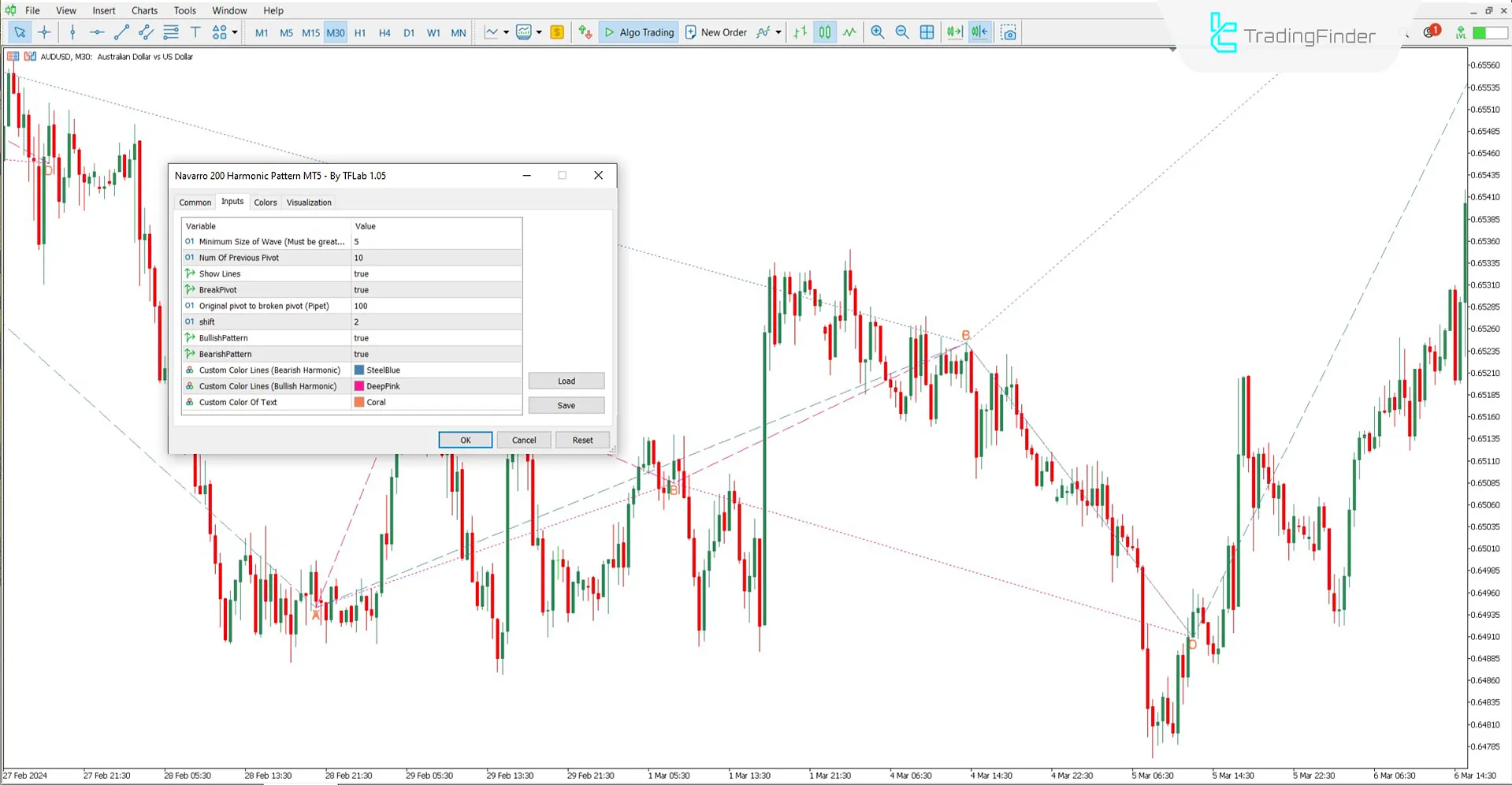Reset indicator inputs to defaults
Image resolution: width=1512 pixels, height=785 pixels.
pyautogui.click(x=582, y=440)
